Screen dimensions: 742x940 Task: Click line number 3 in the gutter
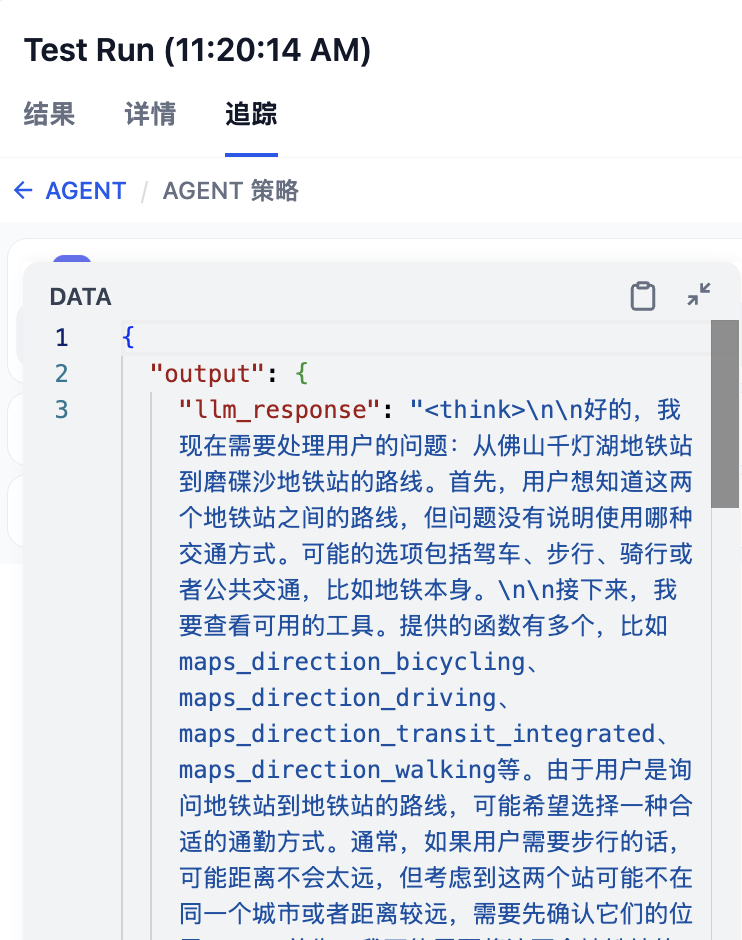coord(61,409)
